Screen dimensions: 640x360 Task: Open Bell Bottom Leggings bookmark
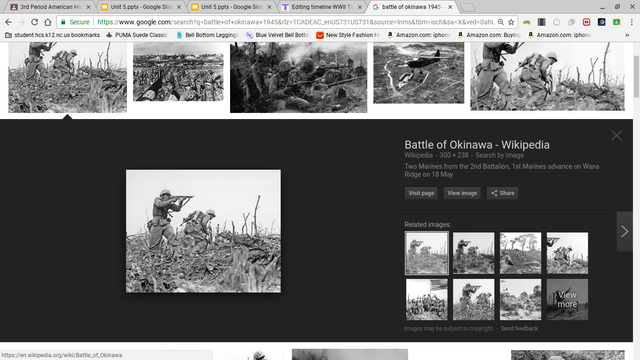pos(207,35)
